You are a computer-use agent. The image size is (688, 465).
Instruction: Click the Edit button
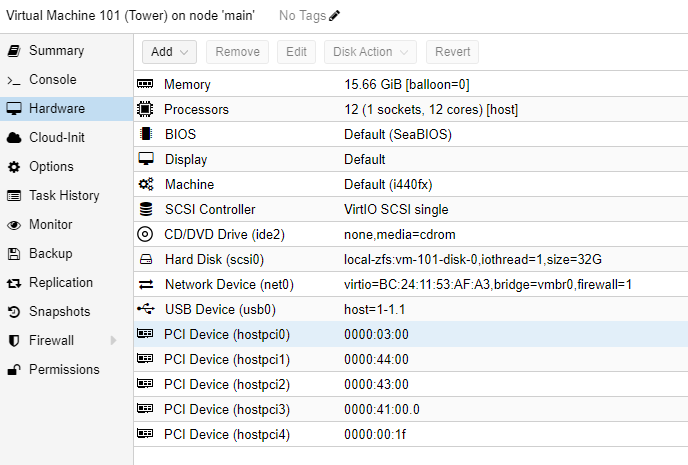pyautogui.click(x=296, y=52)
